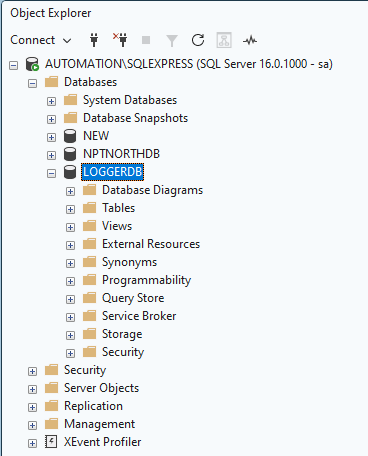Expand the Service Broker node

(x=70, y=317)
